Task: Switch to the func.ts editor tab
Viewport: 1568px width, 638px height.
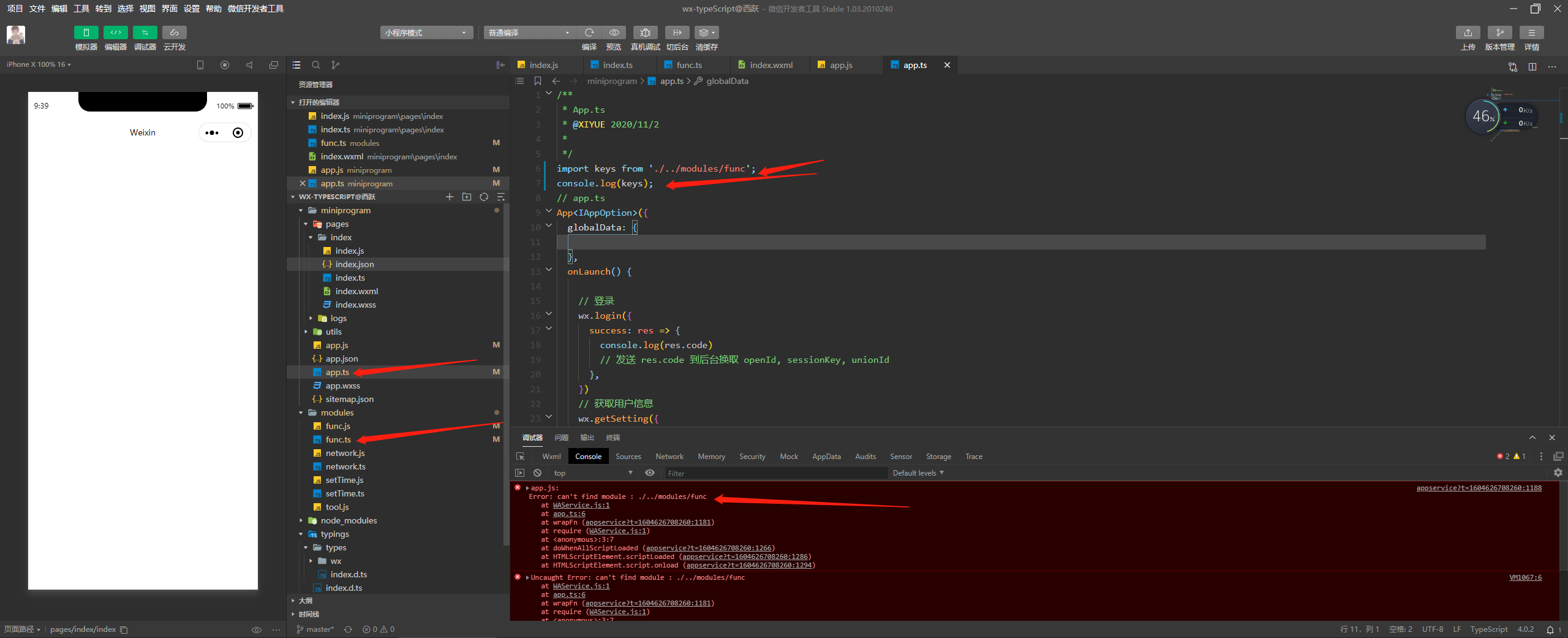Action: coord(688,65)
